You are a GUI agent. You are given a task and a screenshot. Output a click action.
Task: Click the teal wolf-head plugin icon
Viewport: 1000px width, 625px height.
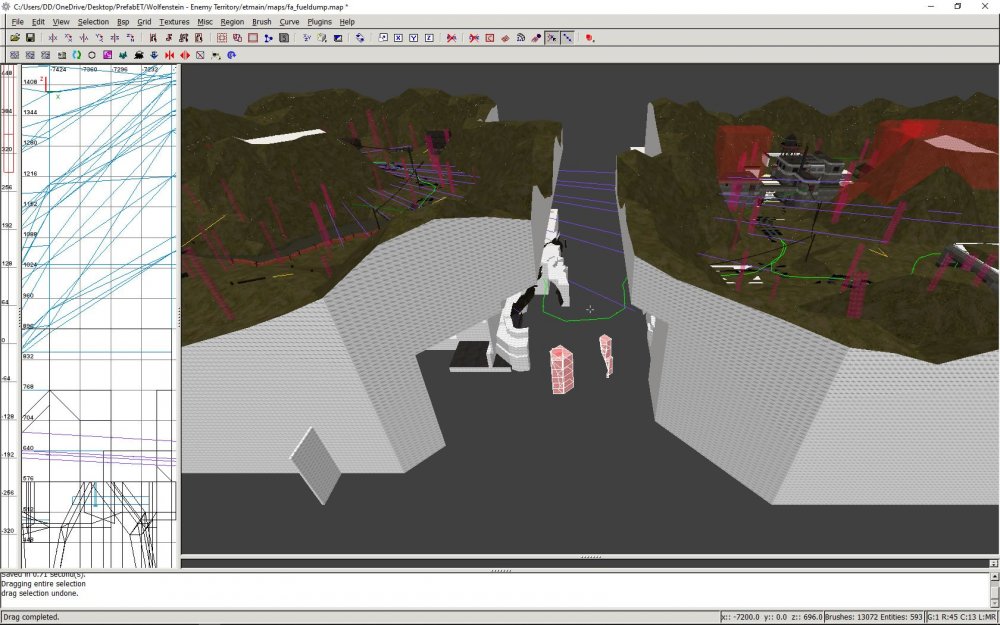[123, 55]
